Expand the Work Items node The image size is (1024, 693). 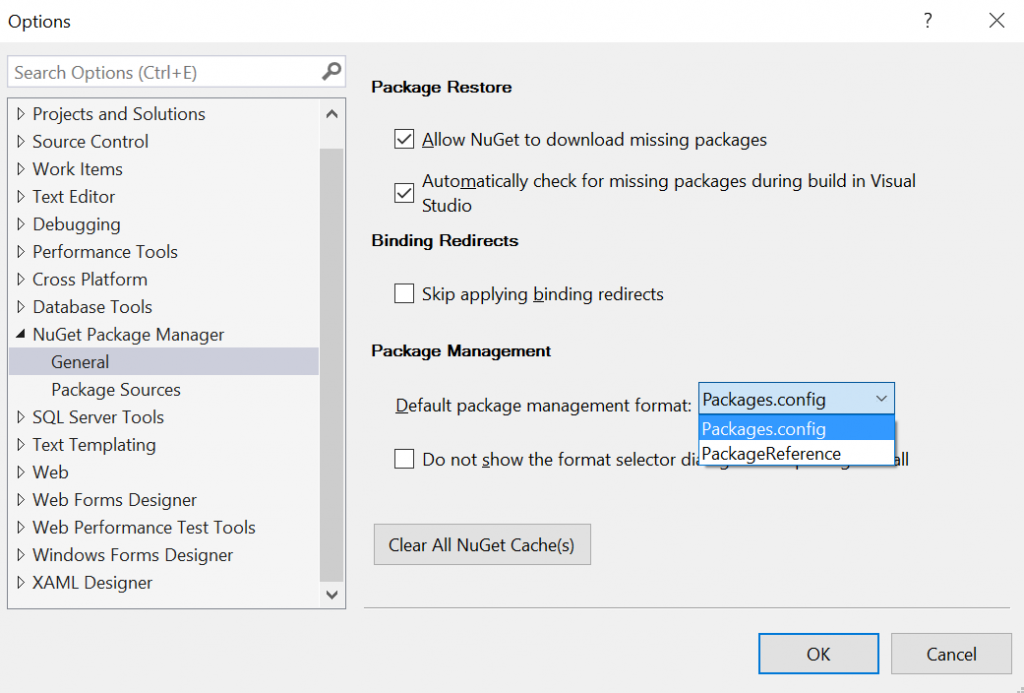[21, 169]
